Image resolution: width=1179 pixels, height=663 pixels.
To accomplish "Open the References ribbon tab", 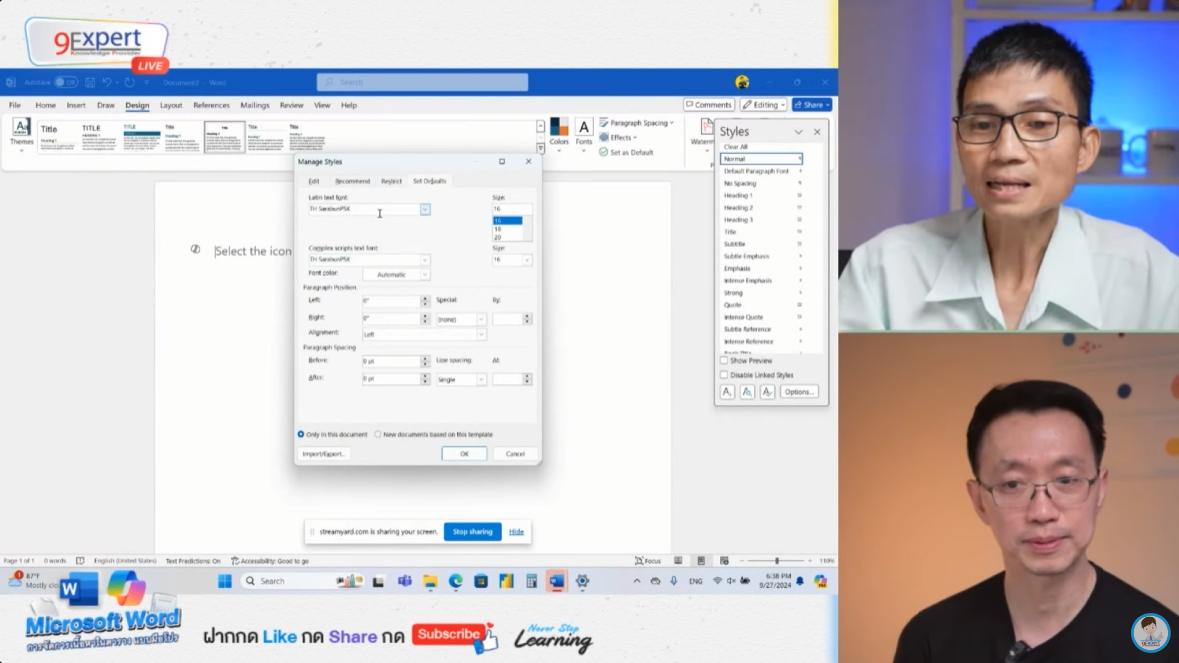I will coord(211,105).
